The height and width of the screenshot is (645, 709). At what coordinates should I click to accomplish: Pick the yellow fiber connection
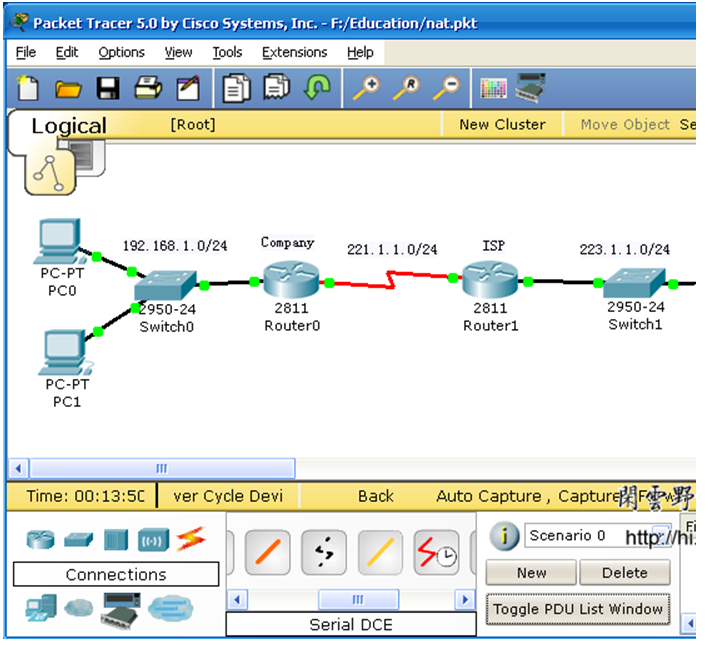380,552
